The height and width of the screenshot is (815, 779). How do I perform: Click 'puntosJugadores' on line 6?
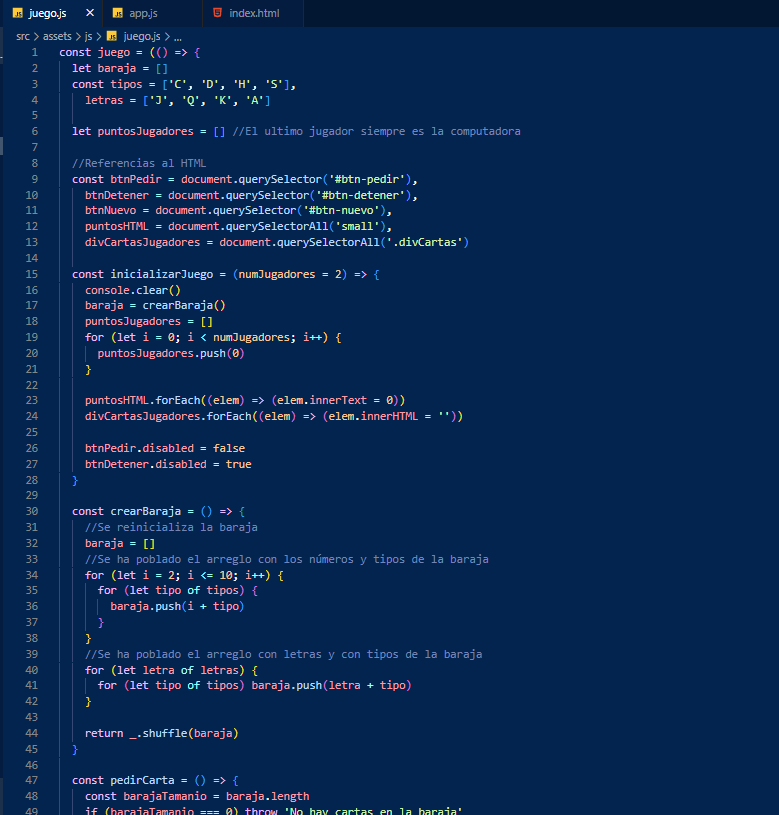click(x=146, y=132)
